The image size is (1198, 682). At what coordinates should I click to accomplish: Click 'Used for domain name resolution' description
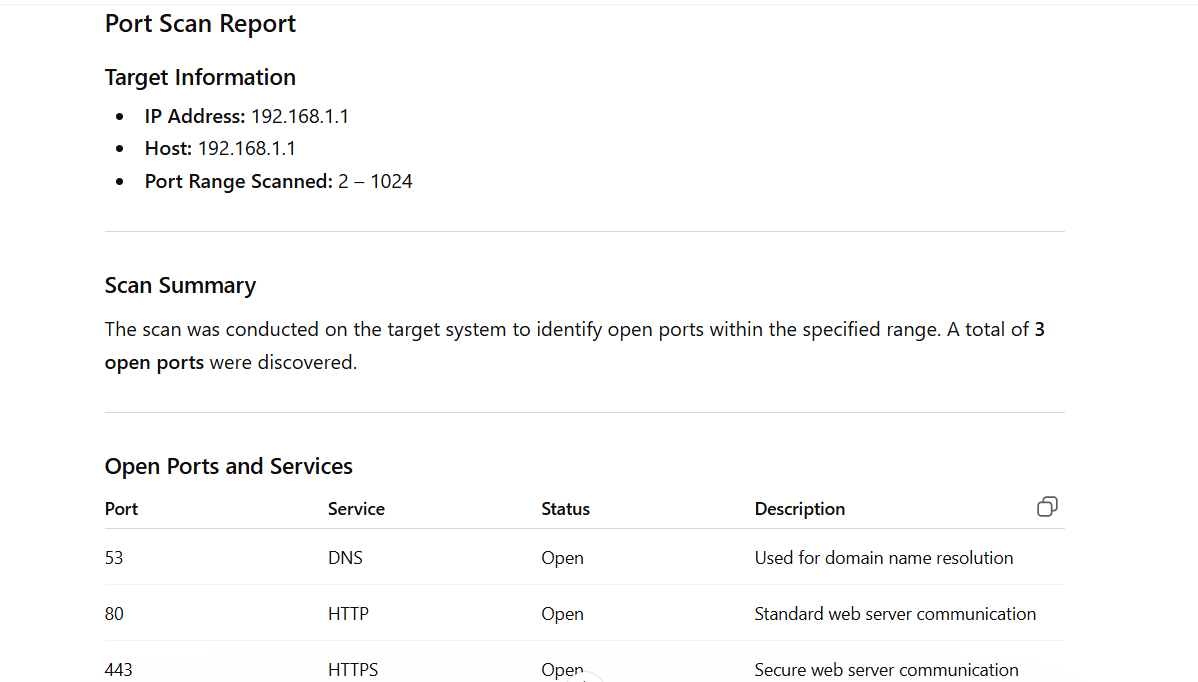[883, 558]
